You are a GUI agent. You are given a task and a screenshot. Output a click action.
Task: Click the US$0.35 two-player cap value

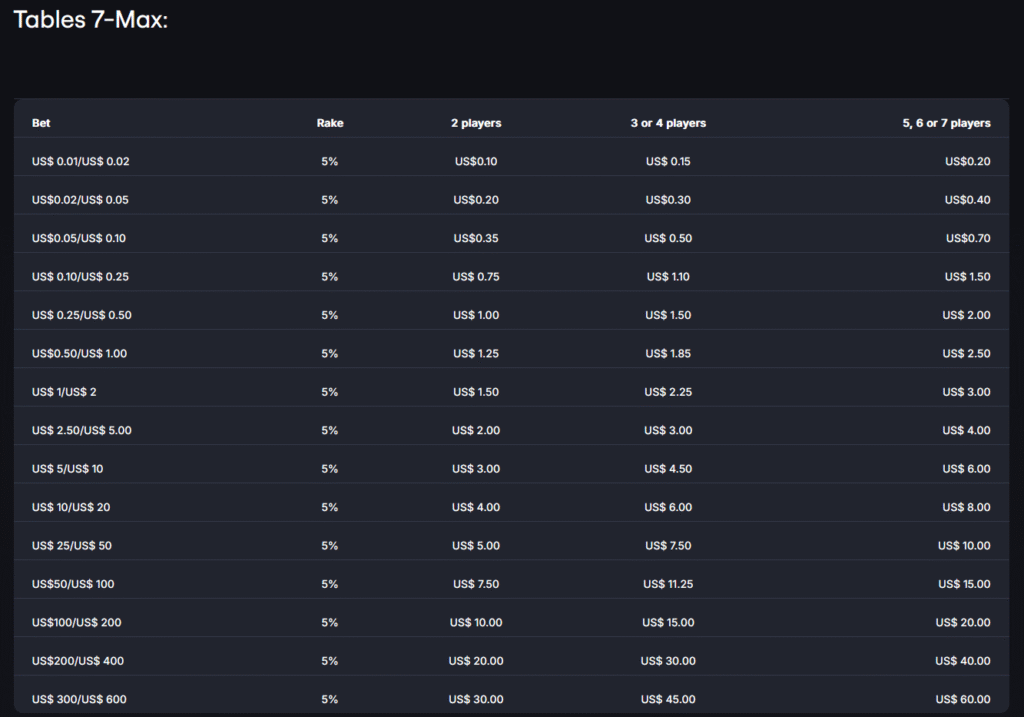pyautogui.click(x=476, y=239)
